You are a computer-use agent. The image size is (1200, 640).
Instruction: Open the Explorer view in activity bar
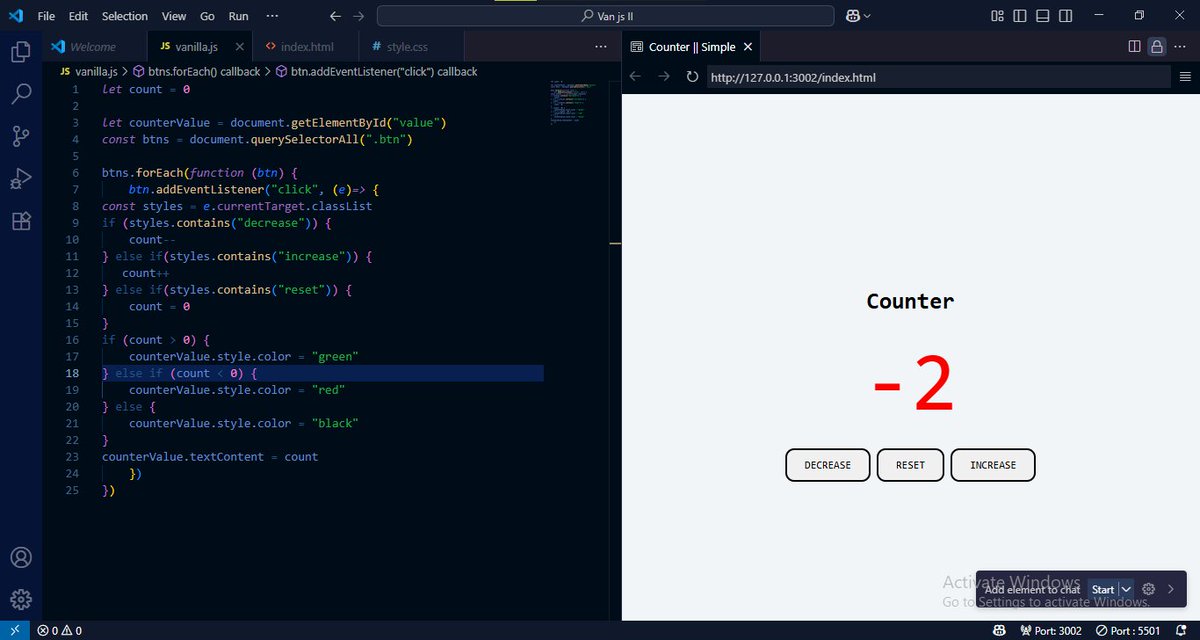pos(21,52)
